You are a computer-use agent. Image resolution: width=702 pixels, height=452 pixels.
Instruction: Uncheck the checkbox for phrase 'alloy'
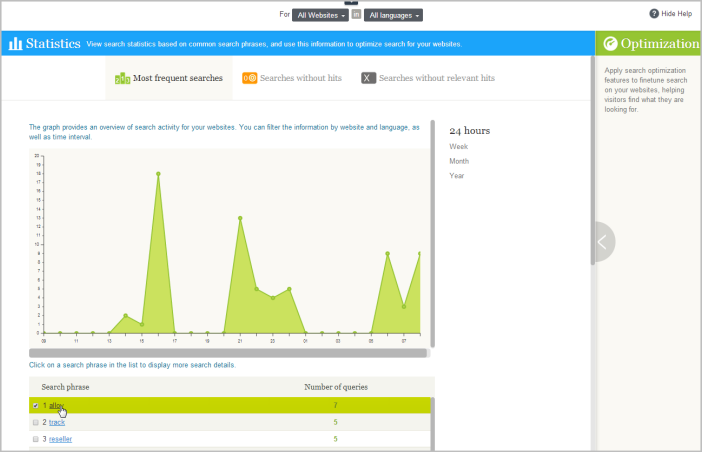[35, 405]
